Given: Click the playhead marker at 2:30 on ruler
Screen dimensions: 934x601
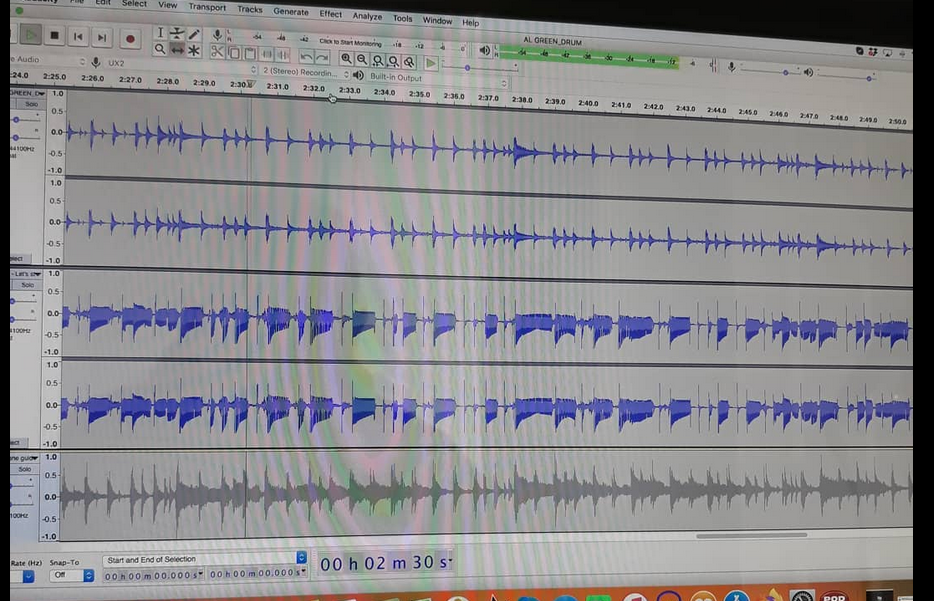Looking at the screenshot, I should [x=251, y=85].
